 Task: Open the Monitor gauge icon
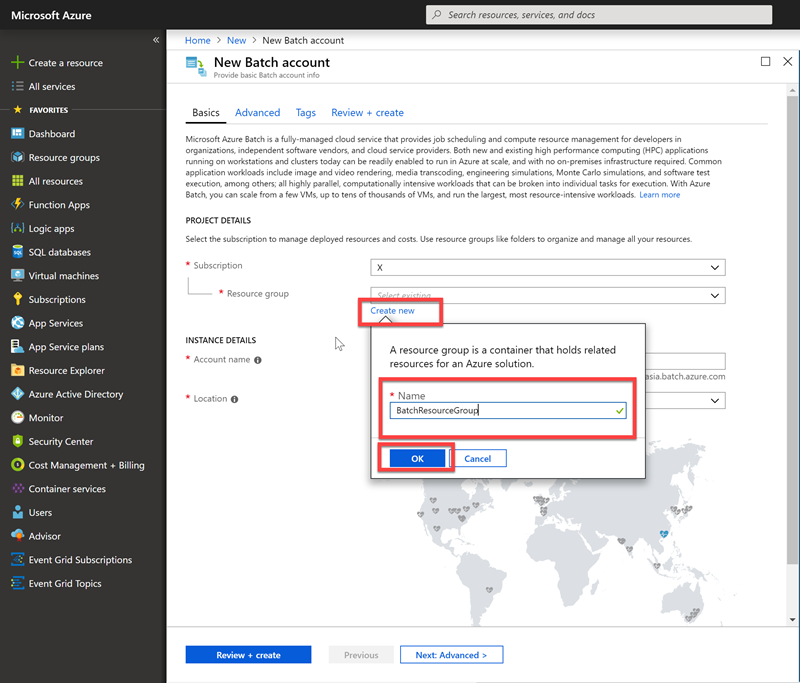click(x=17, y=417)
